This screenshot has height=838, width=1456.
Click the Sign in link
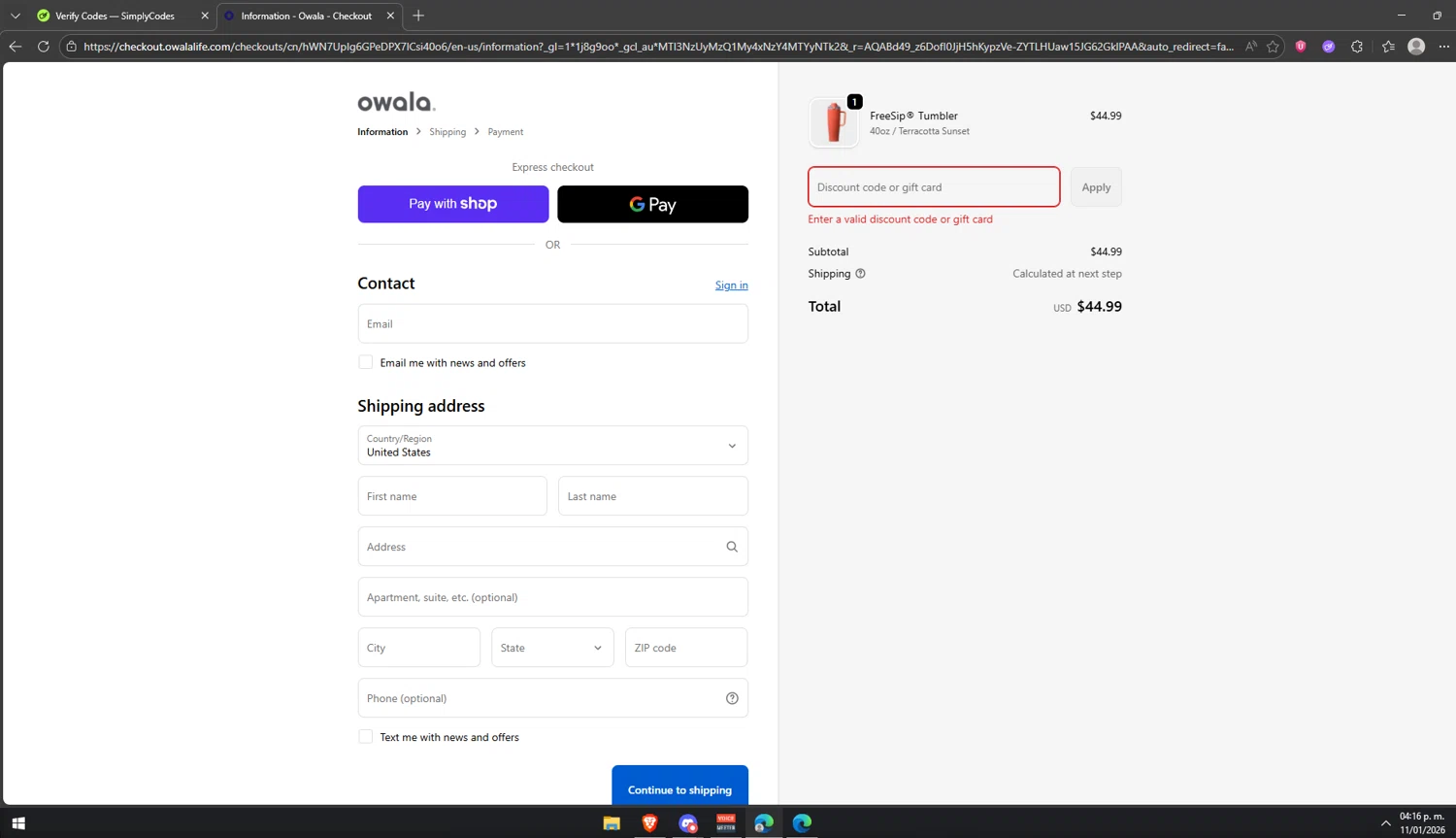tap(731, 285)
